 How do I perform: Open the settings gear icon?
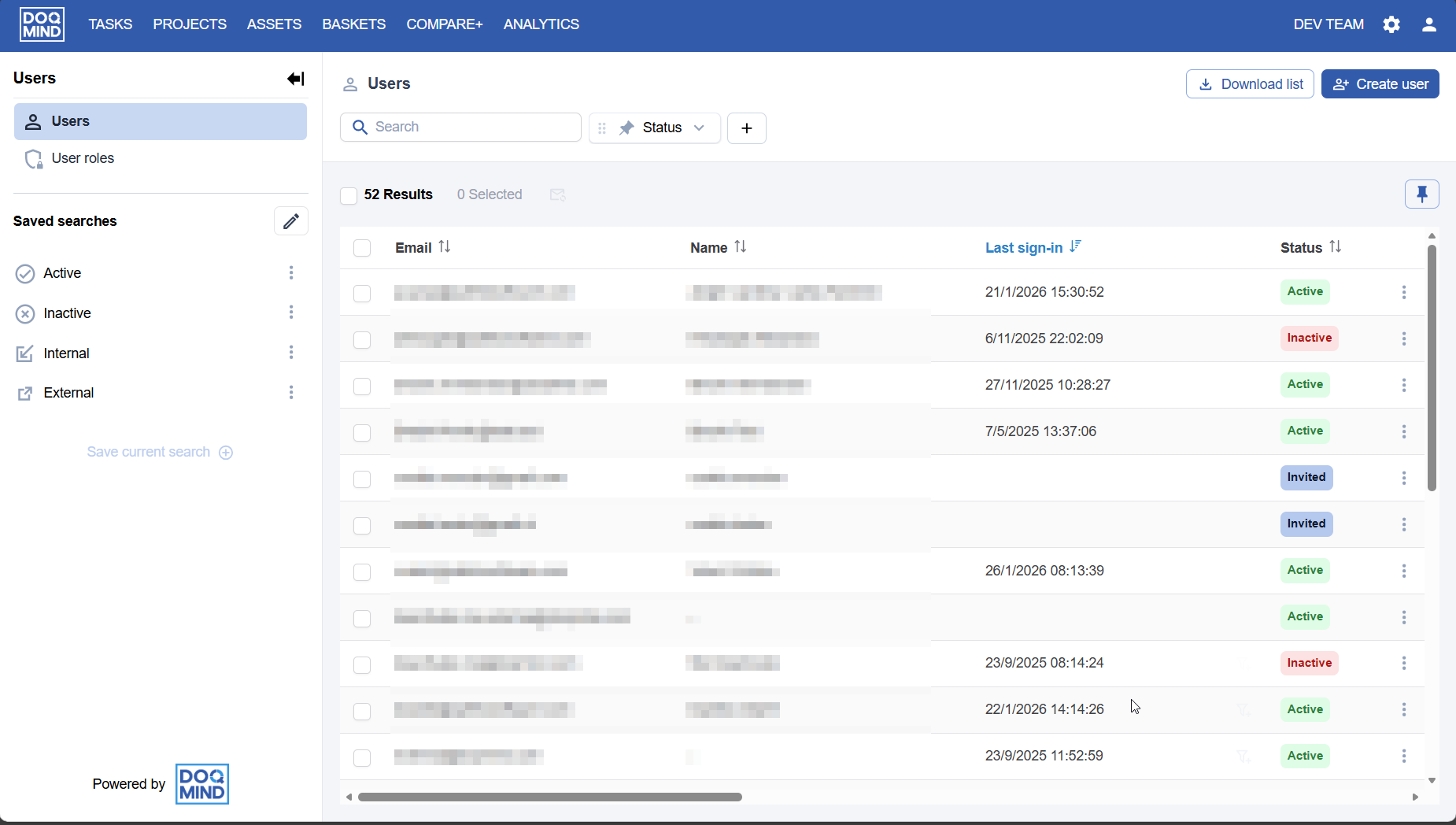click(x=1391, y=24)
